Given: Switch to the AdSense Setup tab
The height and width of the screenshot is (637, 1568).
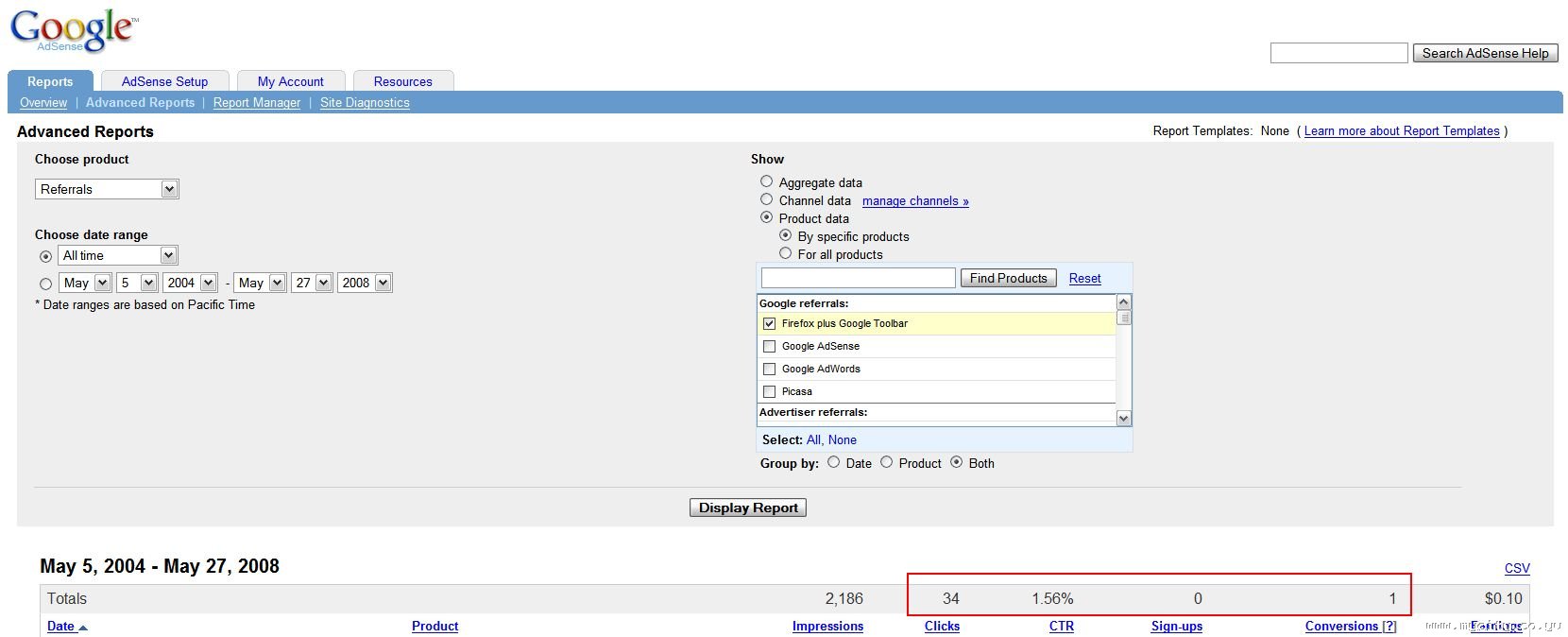Looking at the screenshot, I should point(165,81).
